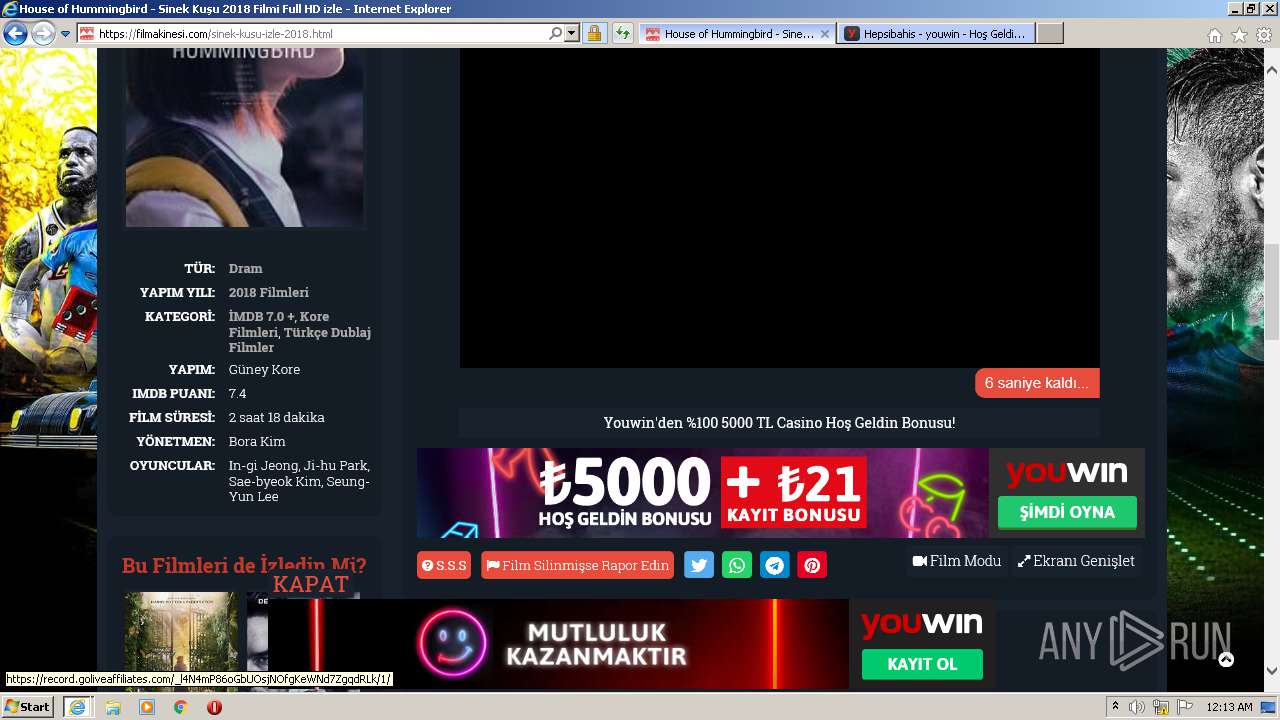Click the volume speaker tray icon
Image resolution: width=1280 pixels, height=720 pixels.
tap(1137, 707)
